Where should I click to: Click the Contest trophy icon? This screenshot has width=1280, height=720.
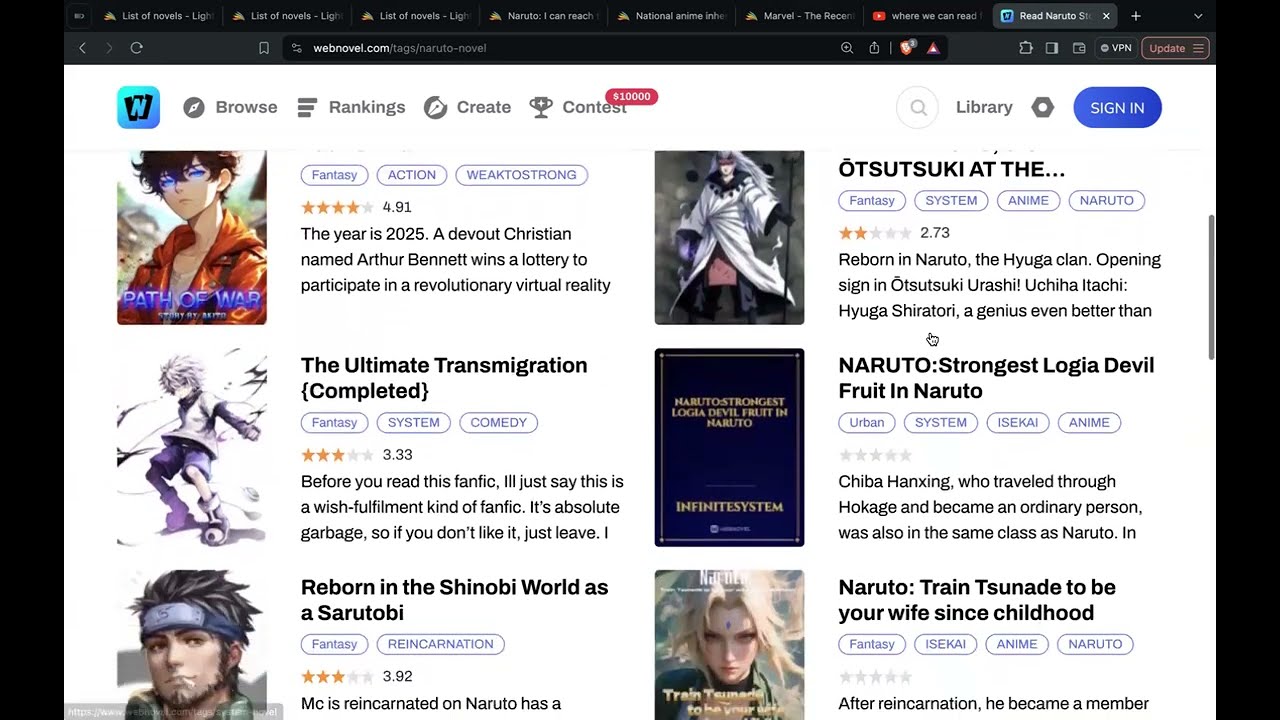tap(541, 107)
